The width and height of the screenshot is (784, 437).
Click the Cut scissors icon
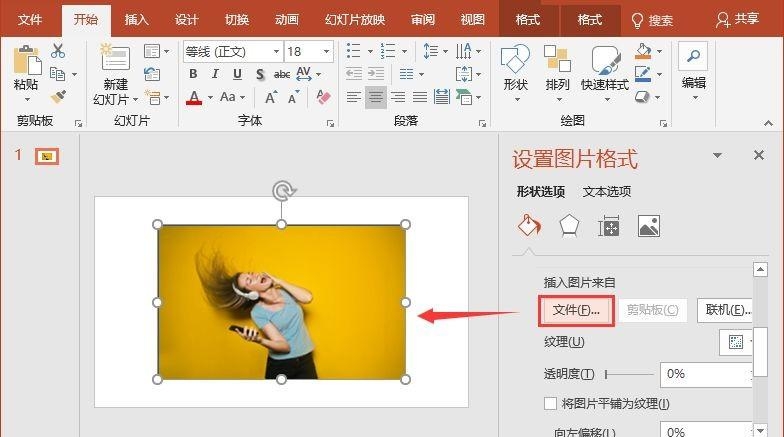58,51
